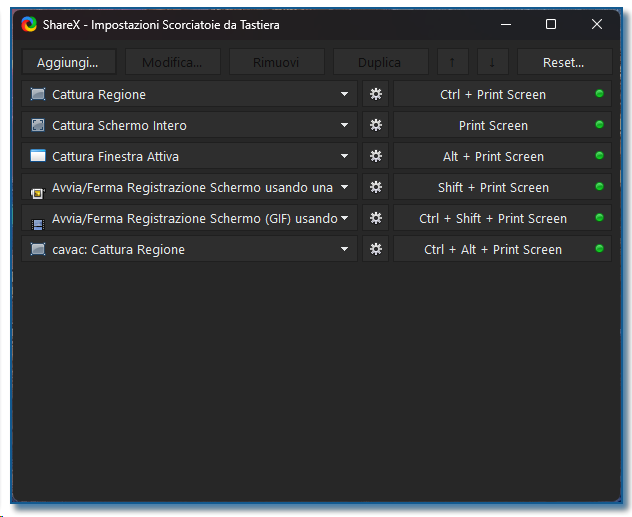Expand the Cattura Regione task dropdown arrow
Viewport: 632px width, 517px height.
[344, 94]
